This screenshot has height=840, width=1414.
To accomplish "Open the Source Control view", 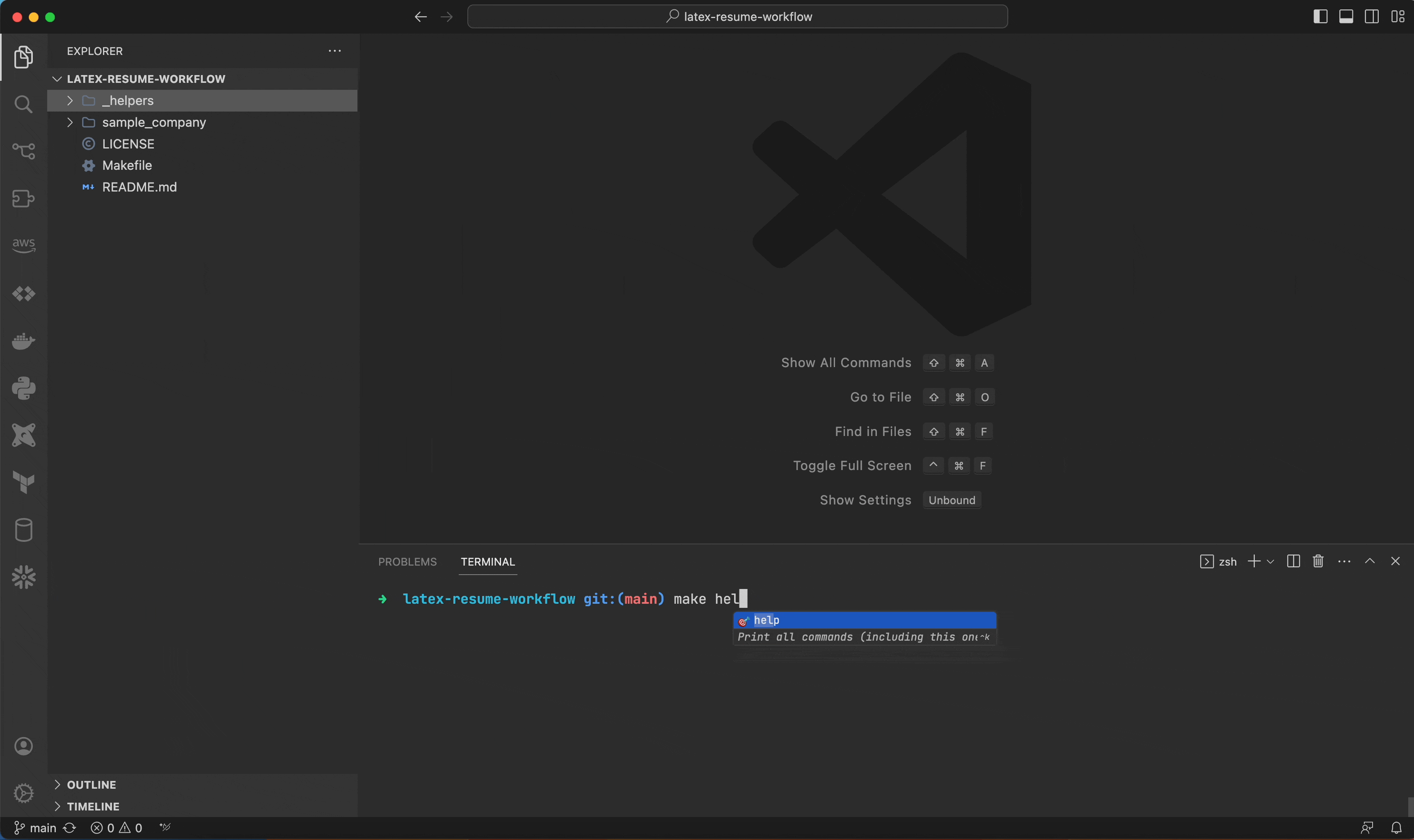I will [23, 151].
